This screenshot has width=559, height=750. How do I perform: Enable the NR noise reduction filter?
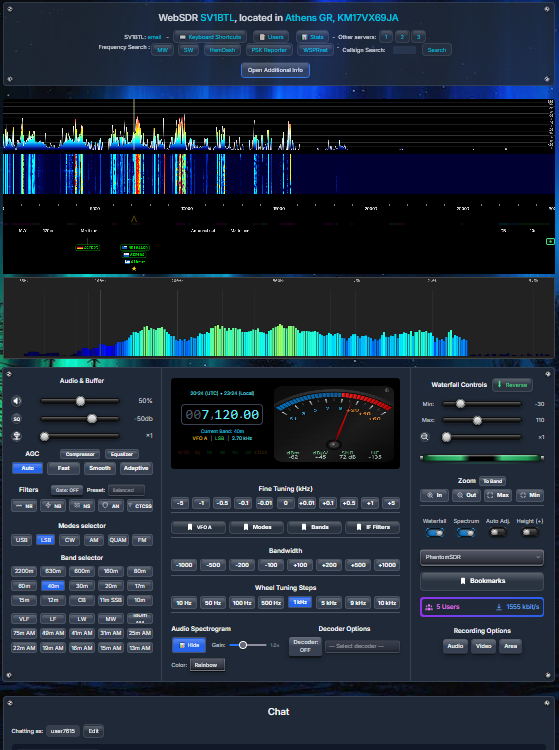24,506
